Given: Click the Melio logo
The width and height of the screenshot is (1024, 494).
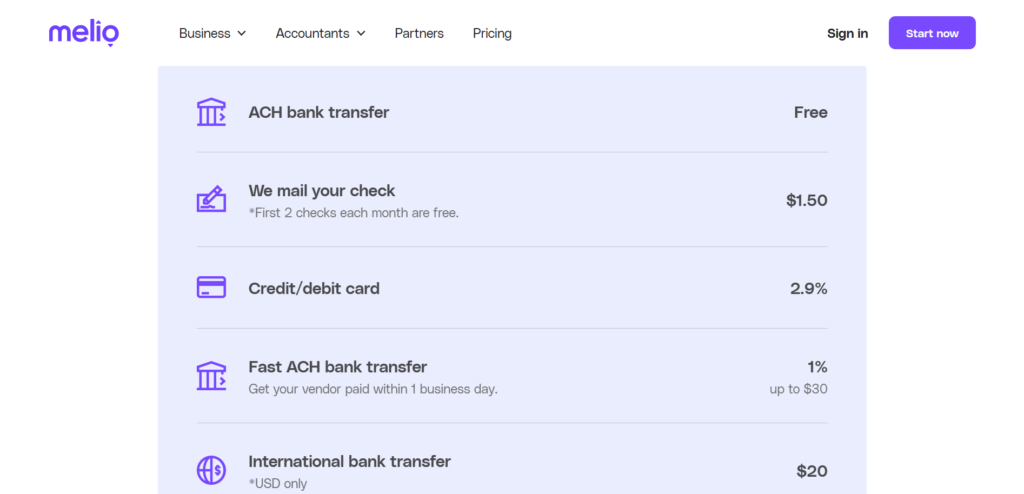Looking at the screenshot, I should pos(84,33).
